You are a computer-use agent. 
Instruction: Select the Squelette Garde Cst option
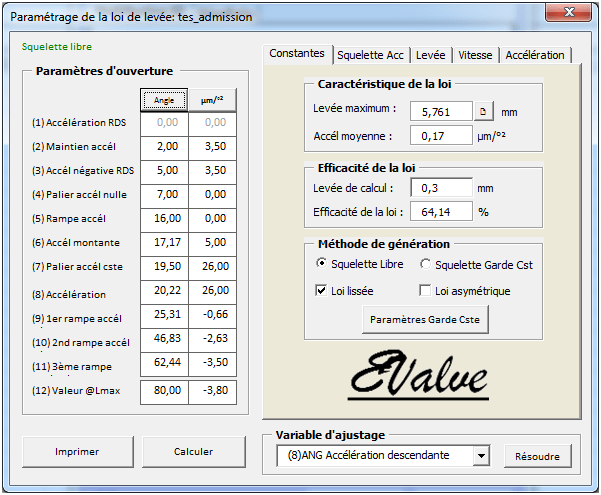pyautogui.click(x=425, y=264)
